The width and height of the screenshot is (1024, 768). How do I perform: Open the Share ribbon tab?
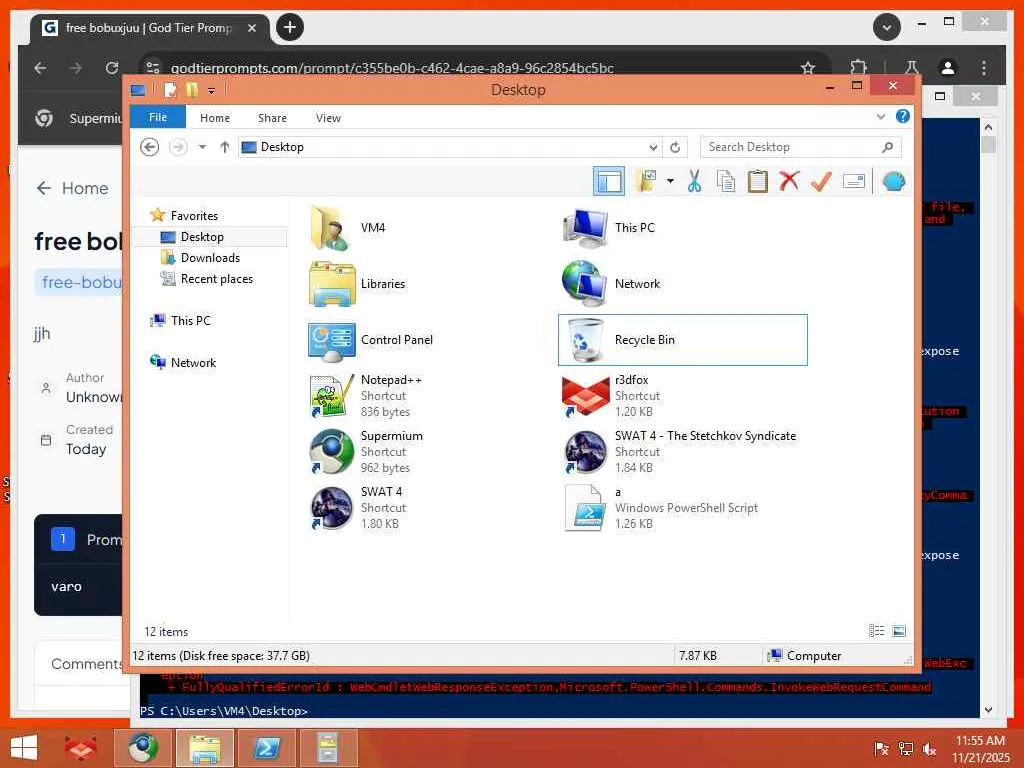click(x=272, y=118)
